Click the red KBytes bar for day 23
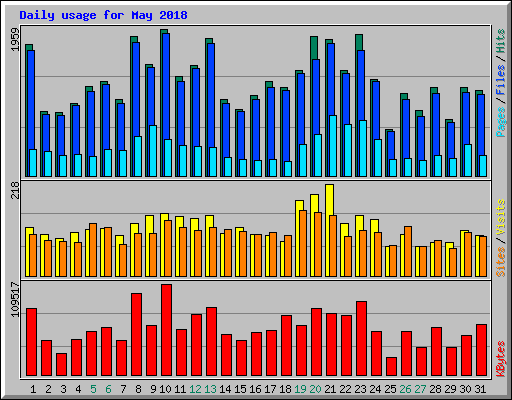 click(361, 339)
